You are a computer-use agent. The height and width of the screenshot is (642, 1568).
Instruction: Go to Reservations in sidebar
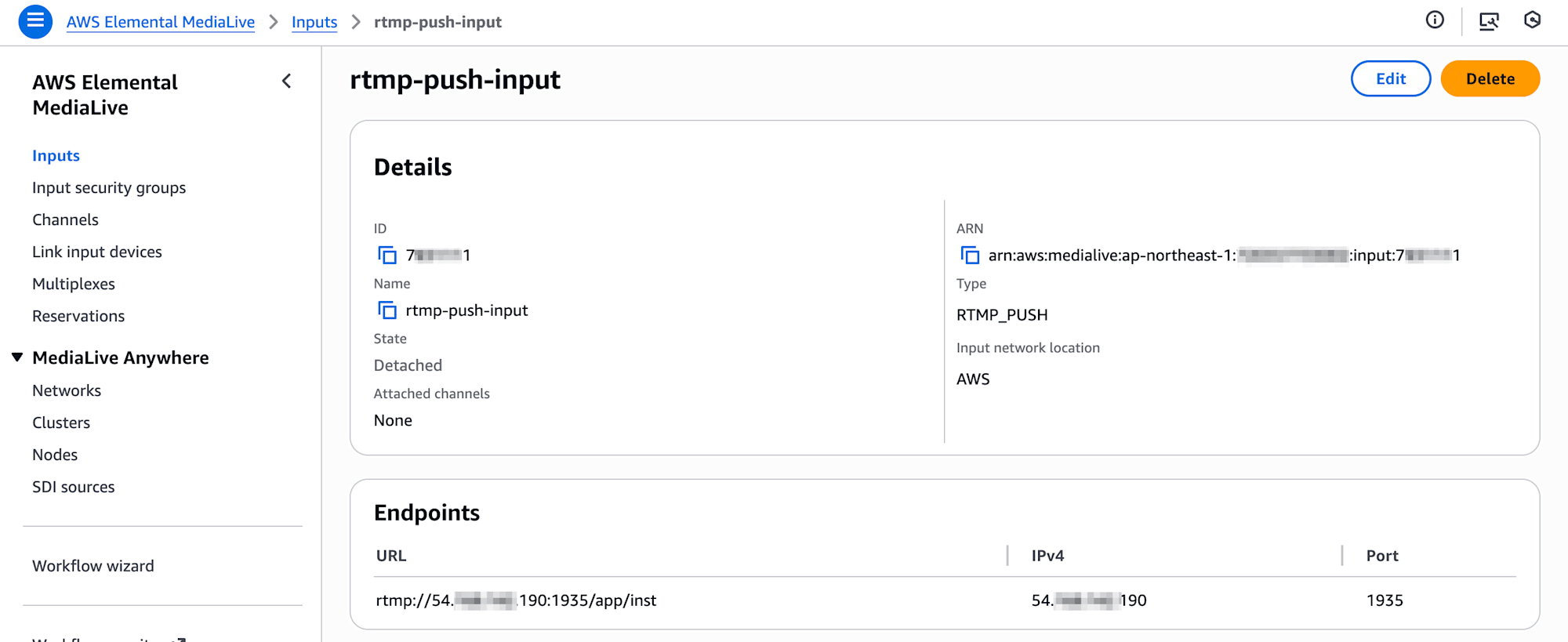tap(78, 317)
